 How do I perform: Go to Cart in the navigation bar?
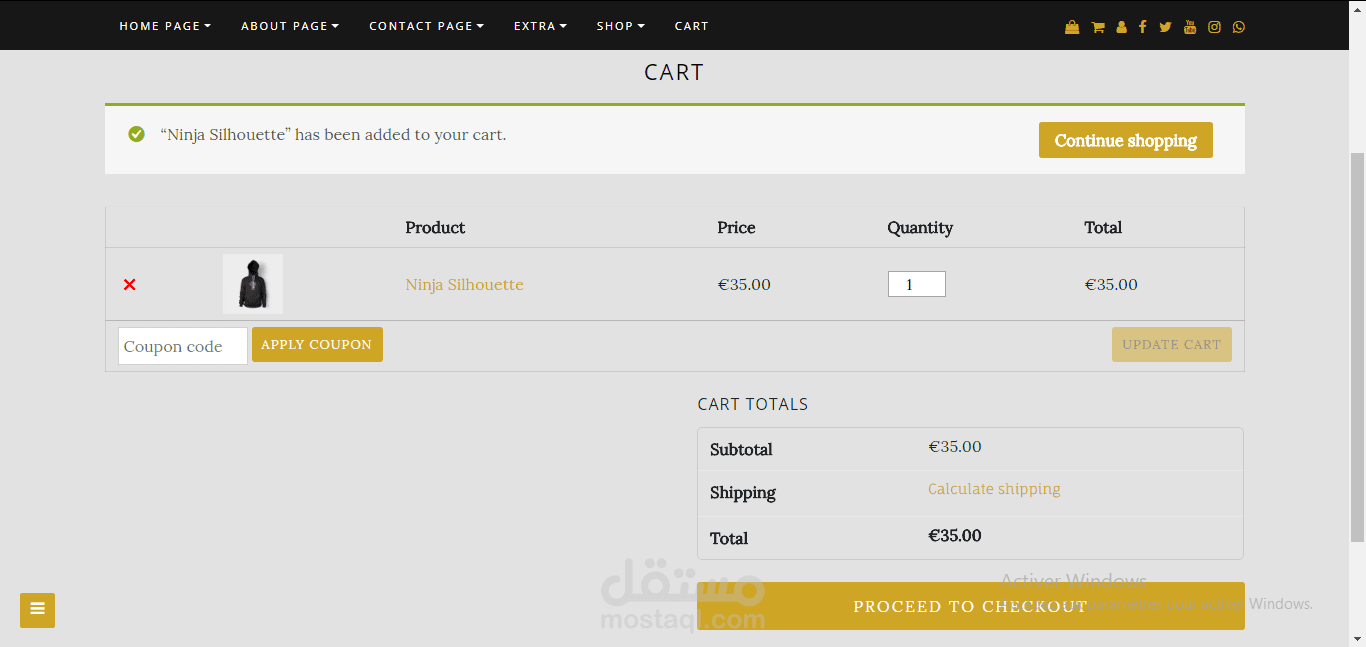point(691,26)
